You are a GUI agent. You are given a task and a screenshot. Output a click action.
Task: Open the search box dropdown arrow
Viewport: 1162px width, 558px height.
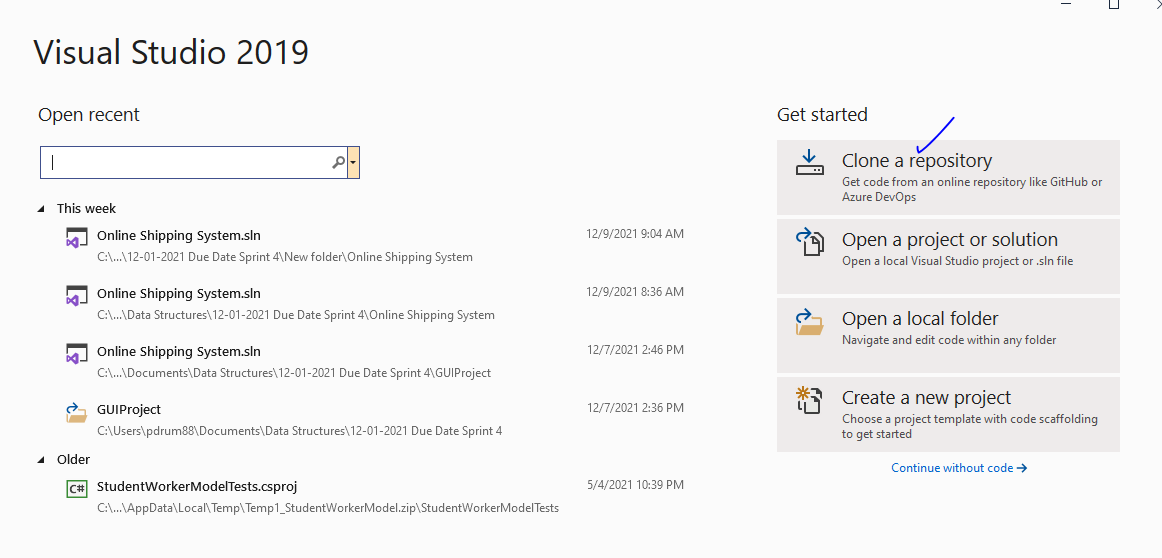[353, 162]
